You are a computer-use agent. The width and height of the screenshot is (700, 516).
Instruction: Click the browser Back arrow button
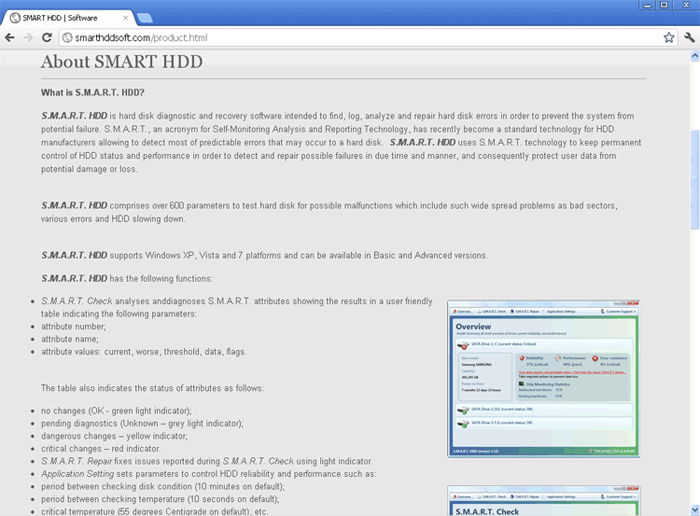pyautogui.click(x=10, y=37)
